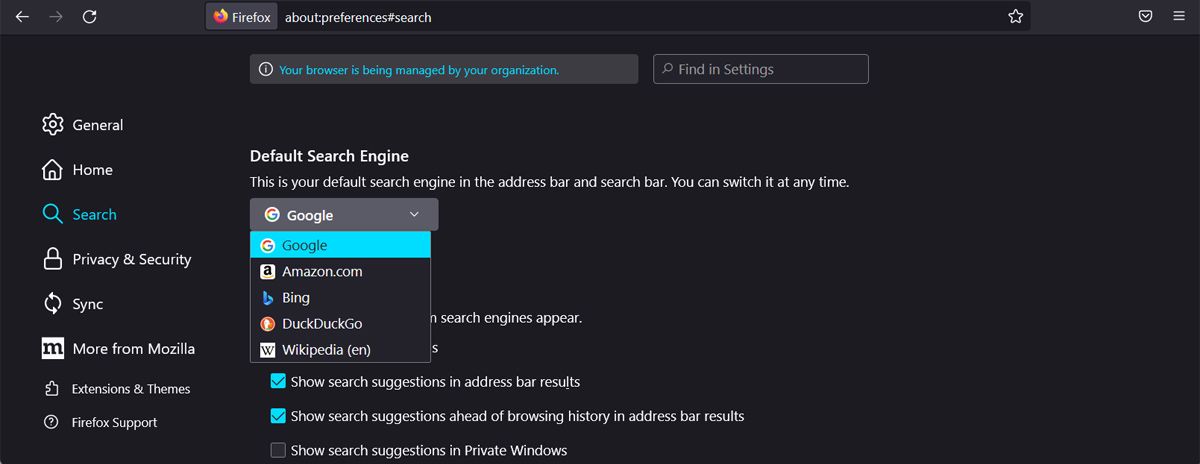Click the Sync arrows icon
The image size is (1200, 464).
(x=53, y=304)
